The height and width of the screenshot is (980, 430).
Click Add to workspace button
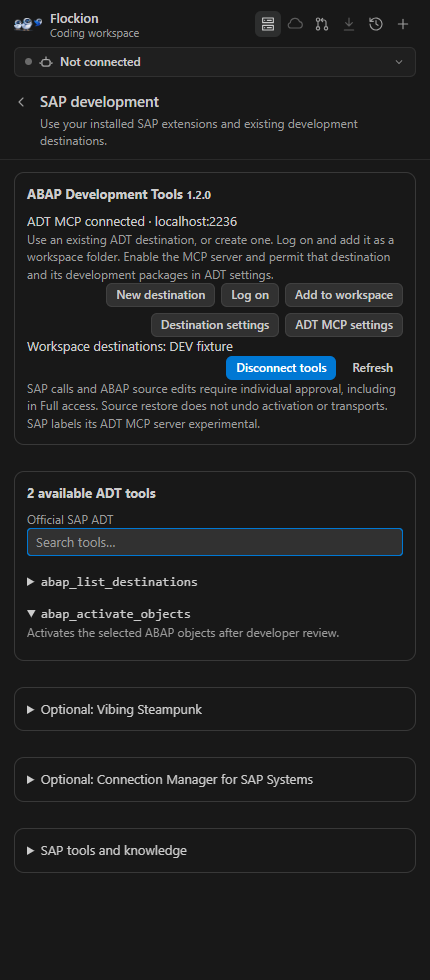344,295
